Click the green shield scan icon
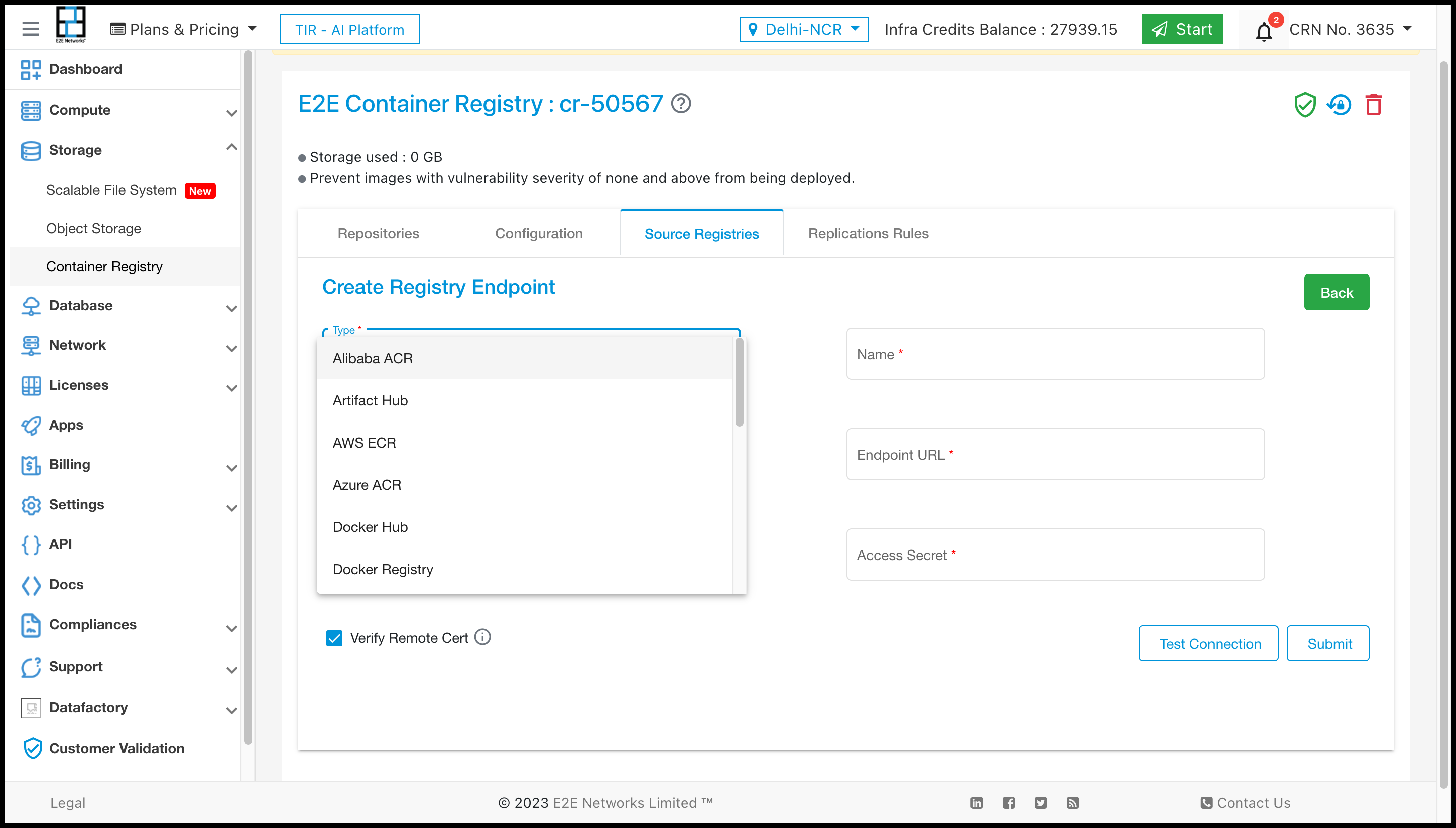 (x=1305, y=105)
